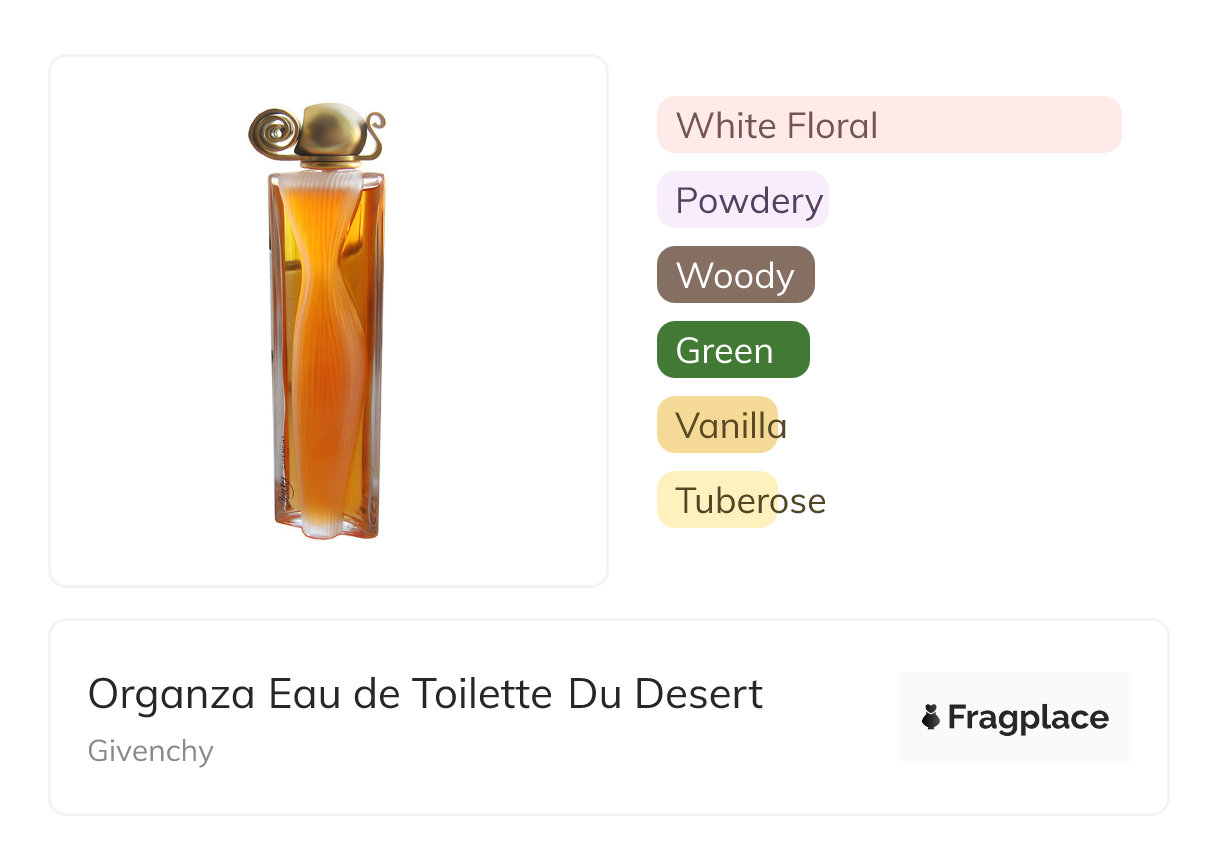Click the brown Woody accord tag

735,275
